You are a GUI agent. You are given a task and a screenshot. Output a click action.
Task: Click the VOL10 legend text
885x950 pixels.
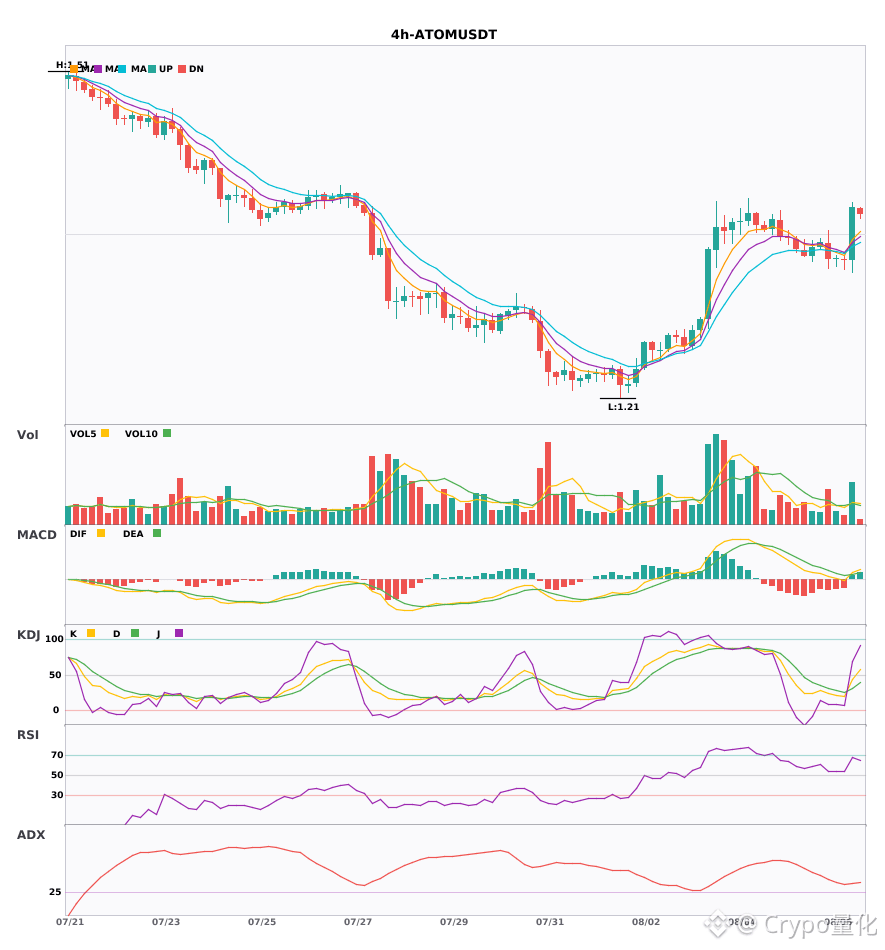point(141,434)
